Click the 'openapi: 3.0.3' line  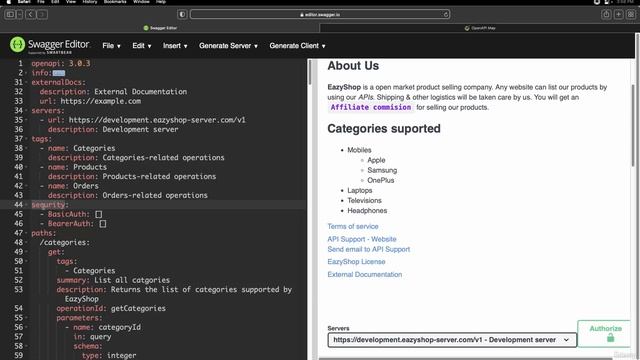pos(61,64)
